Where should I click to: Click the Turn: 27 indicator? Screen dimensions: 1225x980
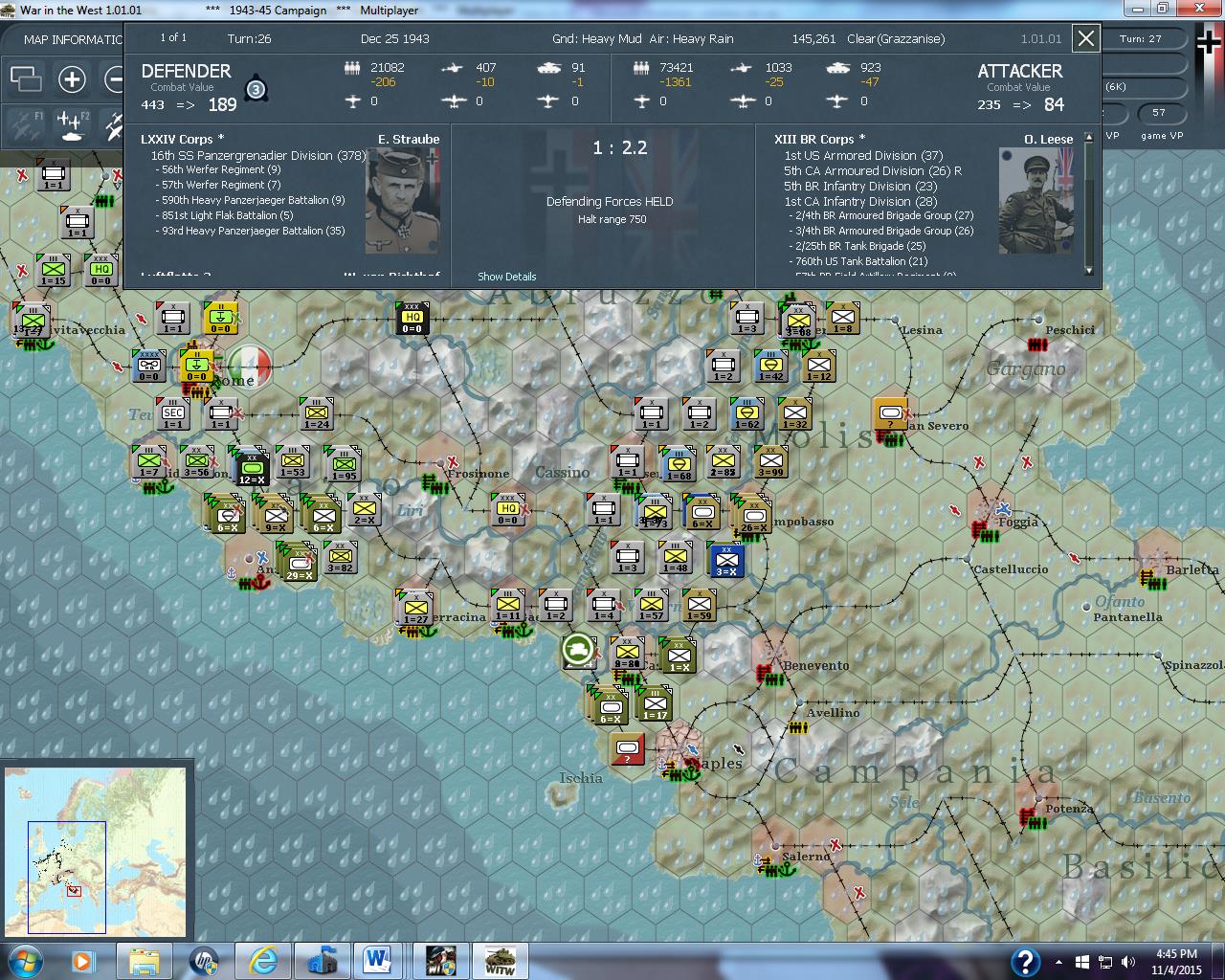[1140, 39]
